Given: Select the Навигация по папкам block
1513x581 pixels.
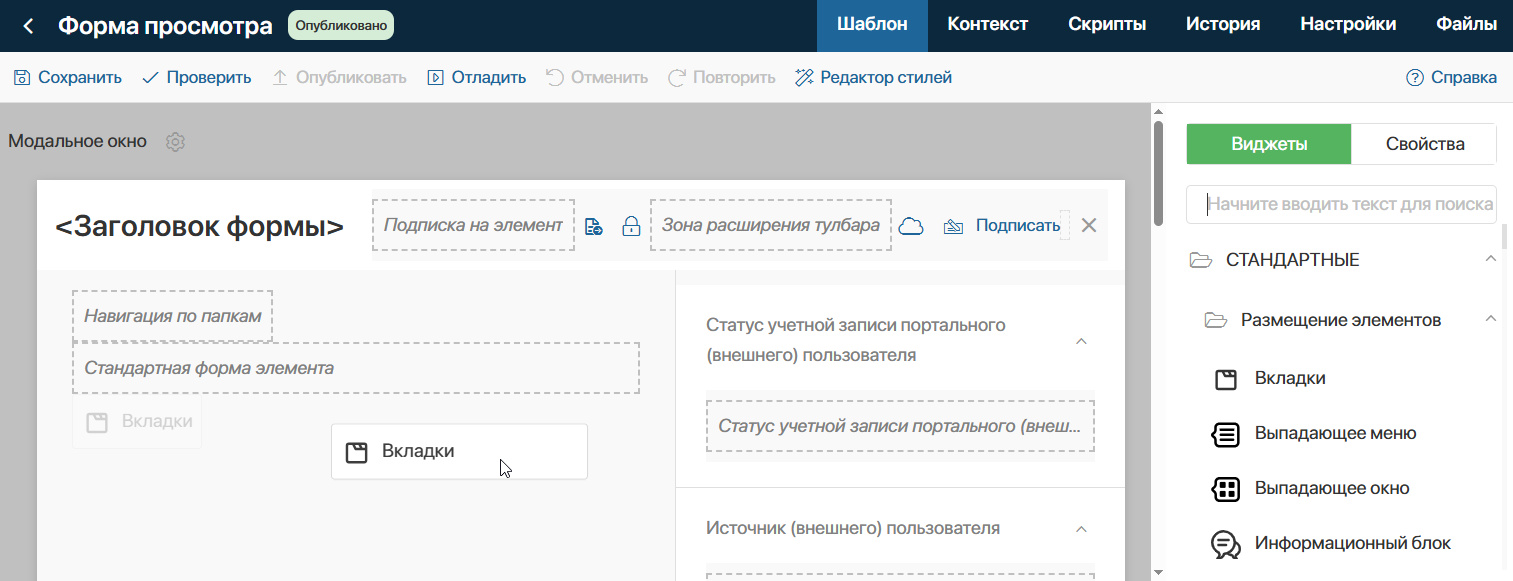Looking at the screenshot, I should [172, 316].
